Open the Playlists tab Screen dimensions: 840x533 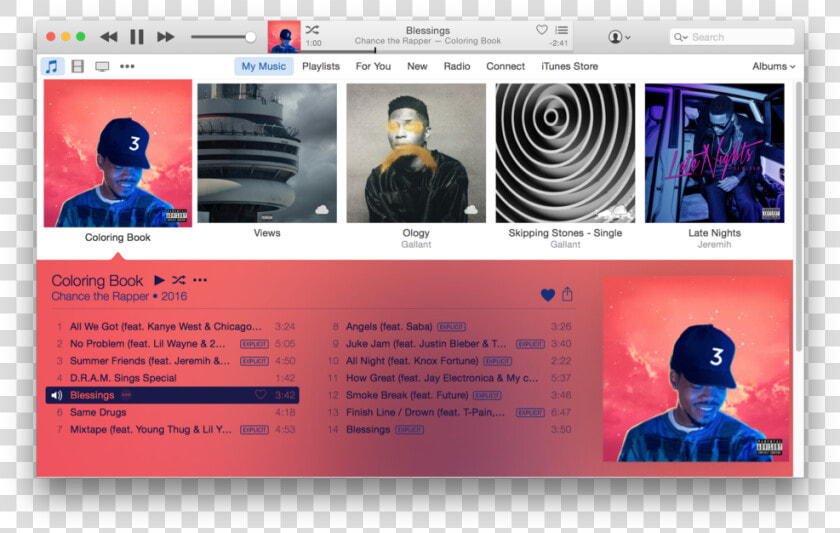click(321, 66)
